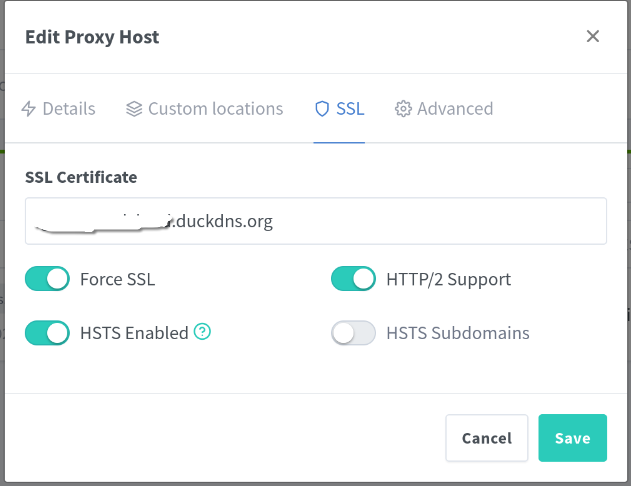Enable the HSTS Subdomains switch
631x486 pixels.
click(x=353, y=333)
